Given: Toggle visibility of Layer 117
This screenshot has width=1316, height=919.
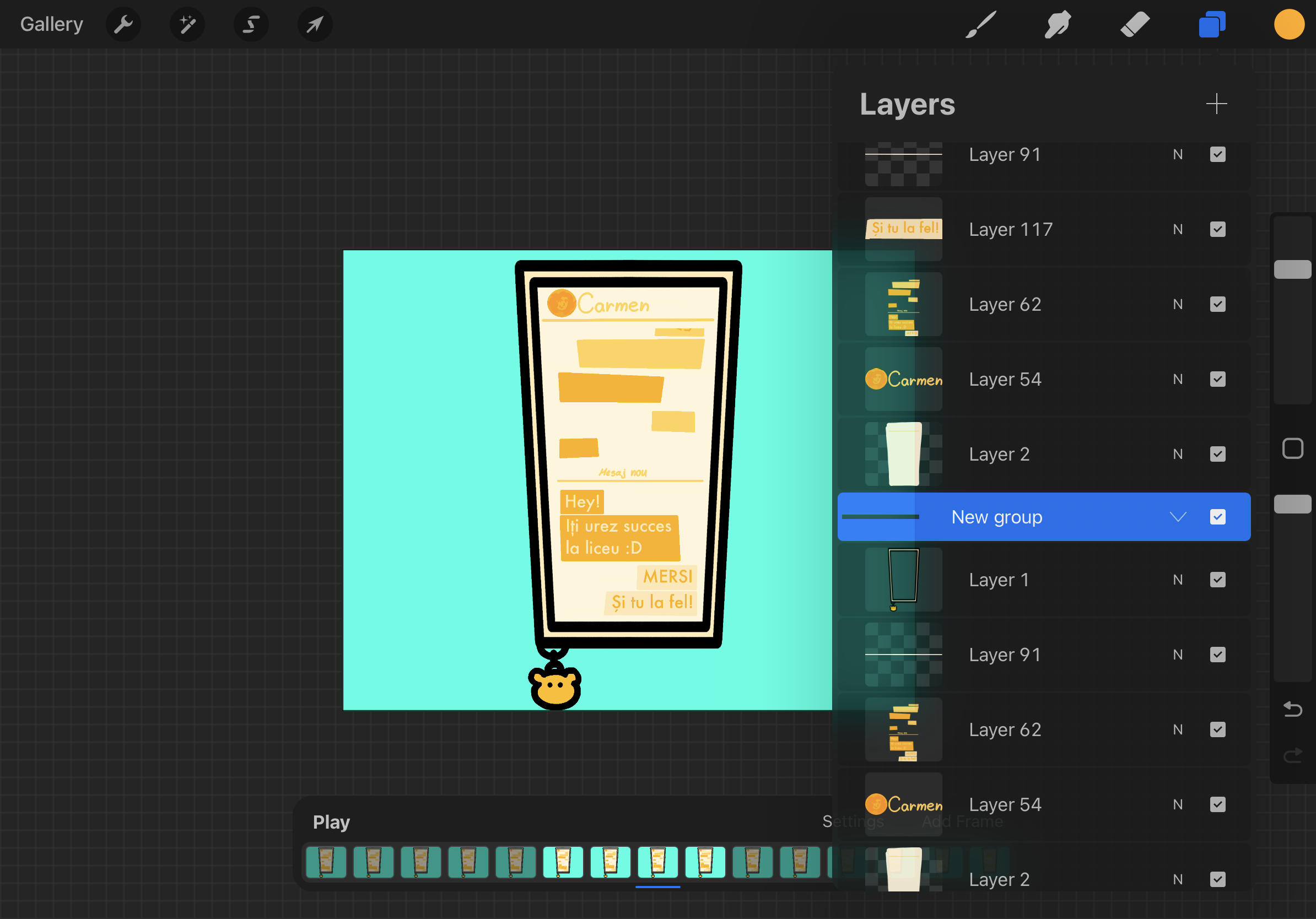Looking at the screenshot, I should coord(1217,229).
